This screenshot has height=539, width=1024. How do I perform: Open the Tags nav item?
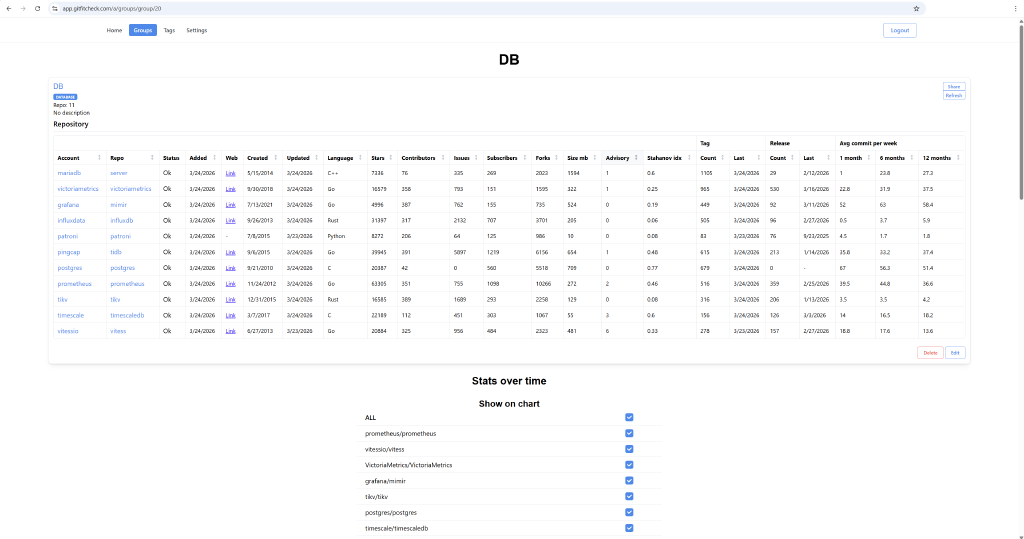(x=169, y=30)
